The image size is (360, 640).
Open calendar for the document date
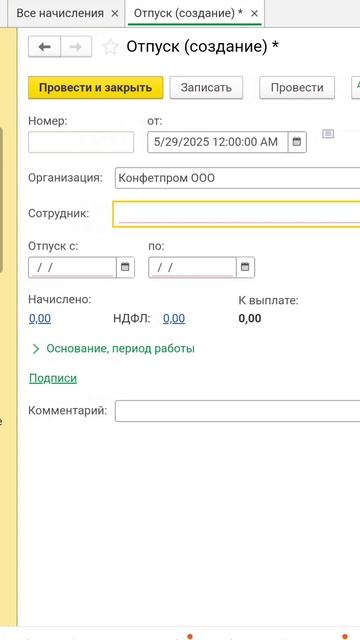tap(297, 142)
